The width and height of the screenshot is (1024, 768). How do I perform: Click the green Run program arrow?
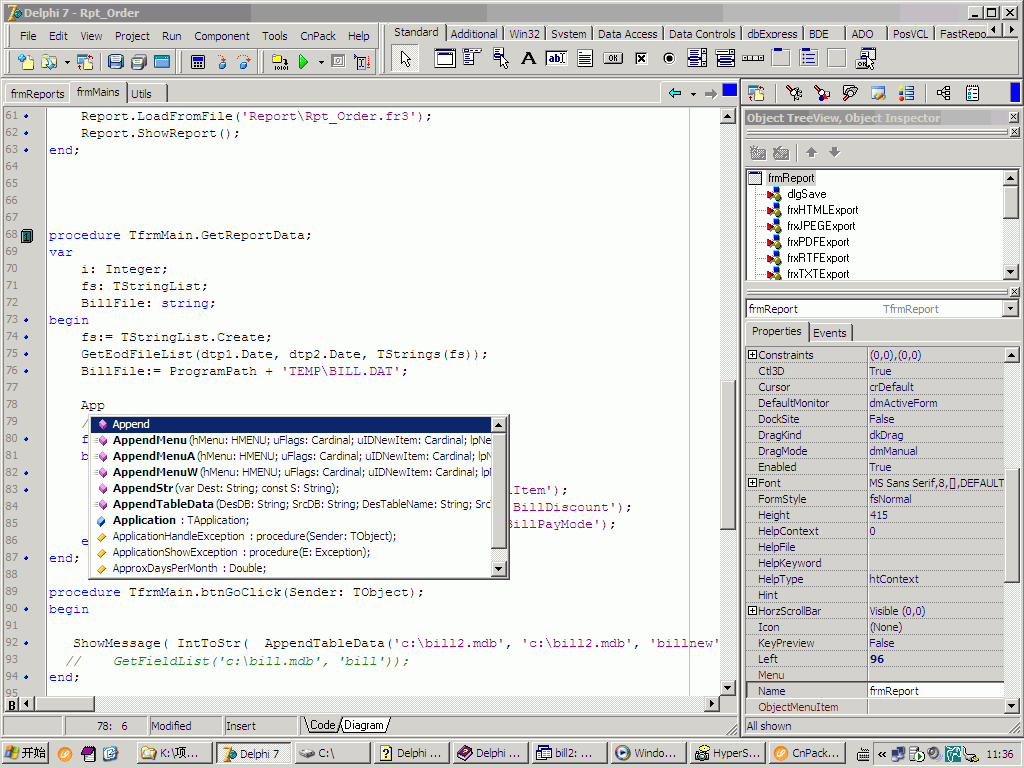point(303,62)
